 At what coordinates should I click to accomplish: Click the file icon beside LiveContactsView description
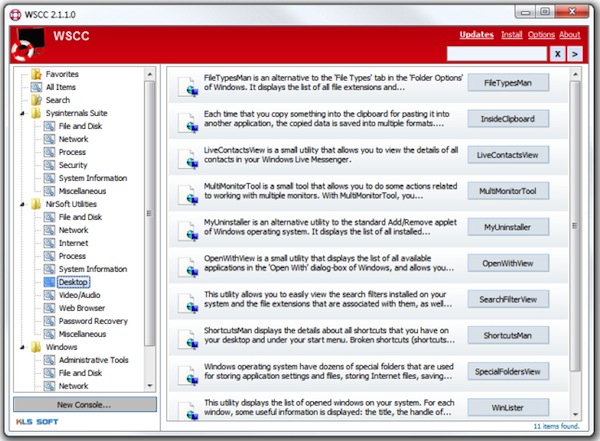pyautogui.click(x=188, y=158)
